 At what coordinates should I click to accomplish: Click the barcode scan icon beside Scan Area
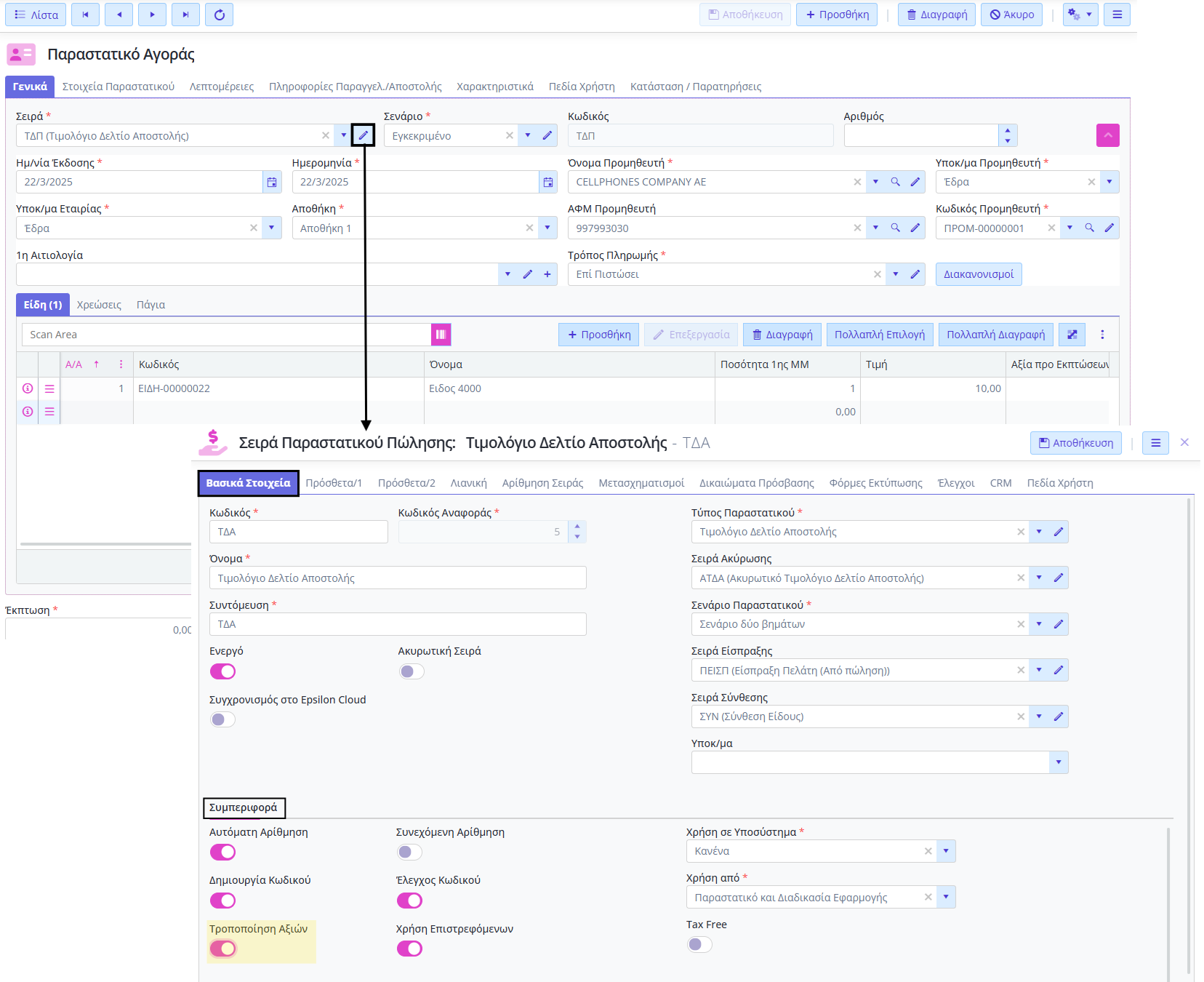441,335
